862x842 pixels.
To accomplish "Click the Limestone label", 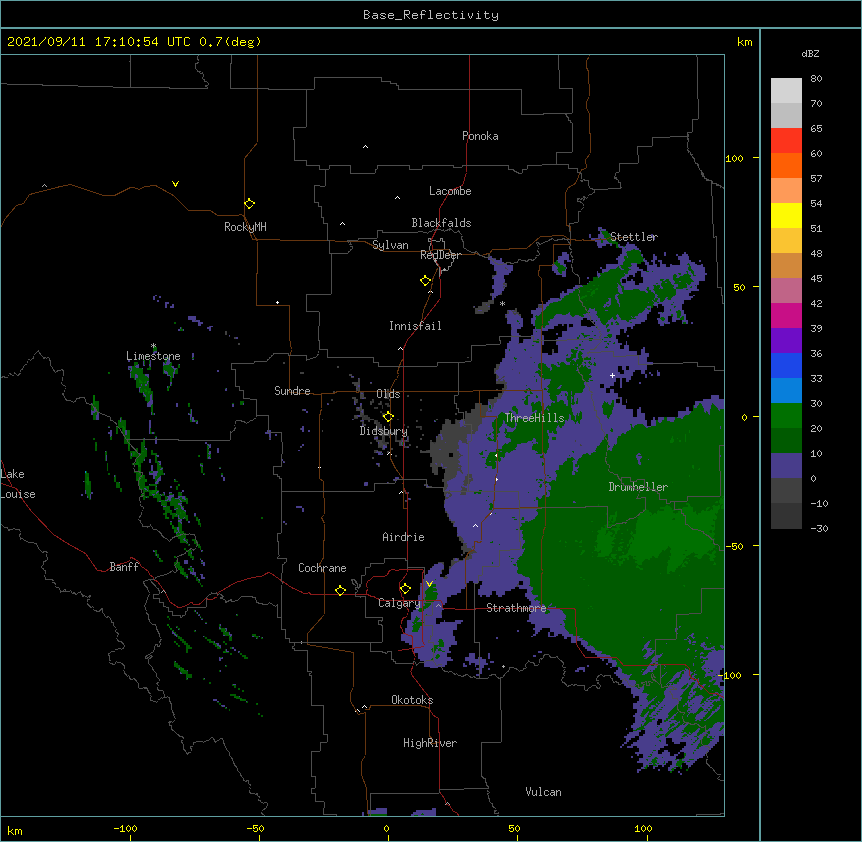I will [x=153, y=356].
